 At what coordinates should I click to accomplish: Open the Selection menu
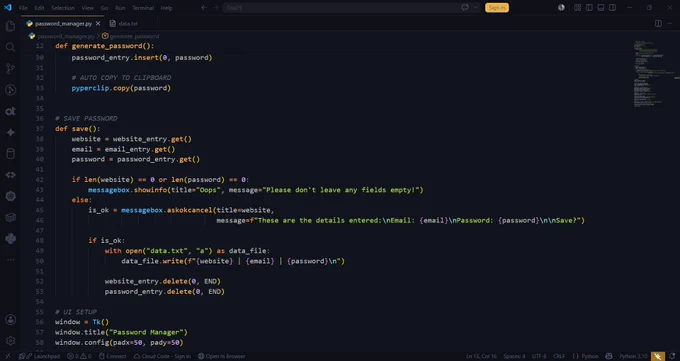pos(63,8)
